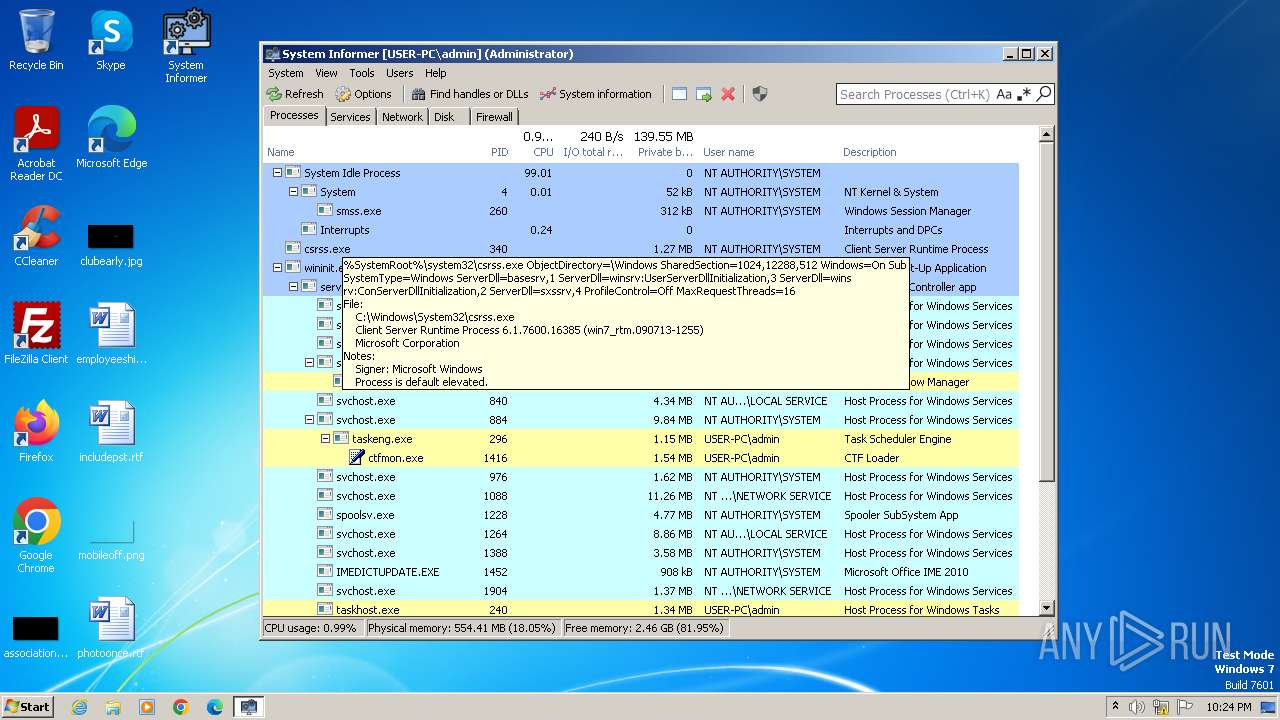Screen dimensions: 1280x720
Task: Open the View menu
Action: tap(326, 73)
